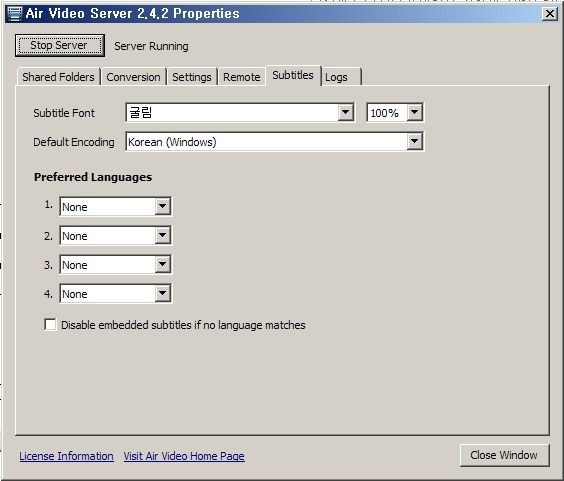564x481 pixels.
Task: Select the Subtitles tab
Action: tap(293, 75)
